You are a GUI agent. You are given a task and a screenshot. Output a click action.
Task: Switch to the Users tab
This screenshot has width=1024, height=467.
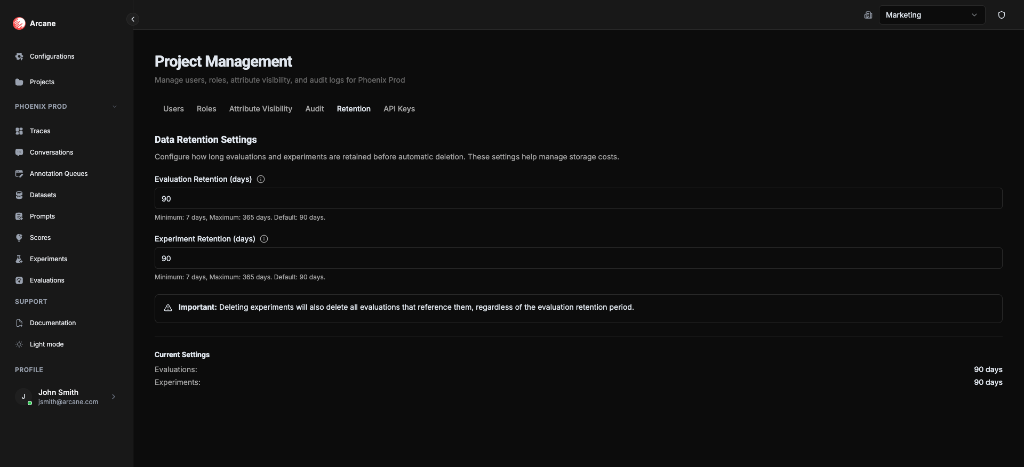[173, 109]
